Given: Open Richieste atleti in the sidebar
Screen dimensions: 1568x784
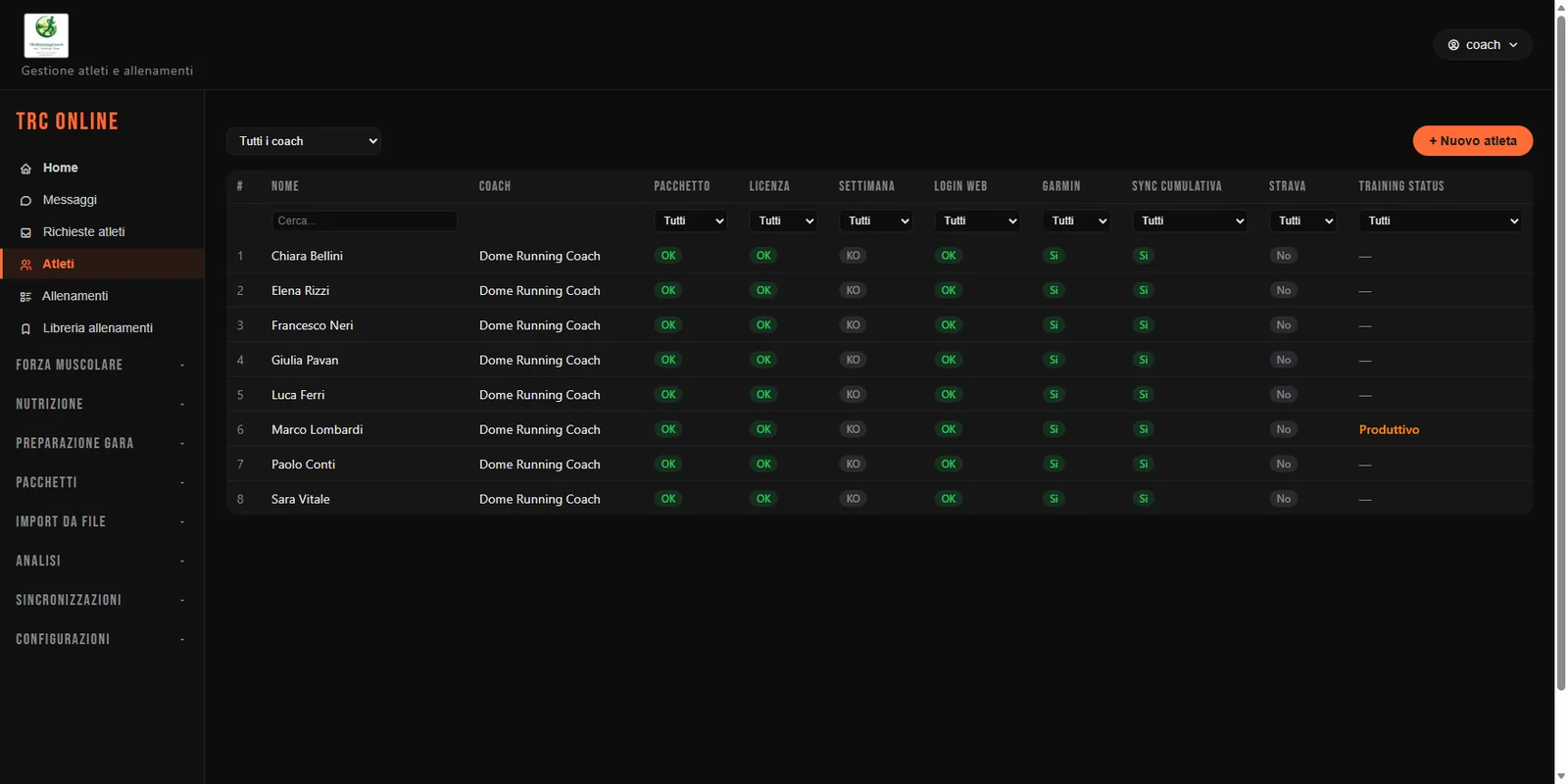Looking at the screenshot, I should [x=102, y=232].
